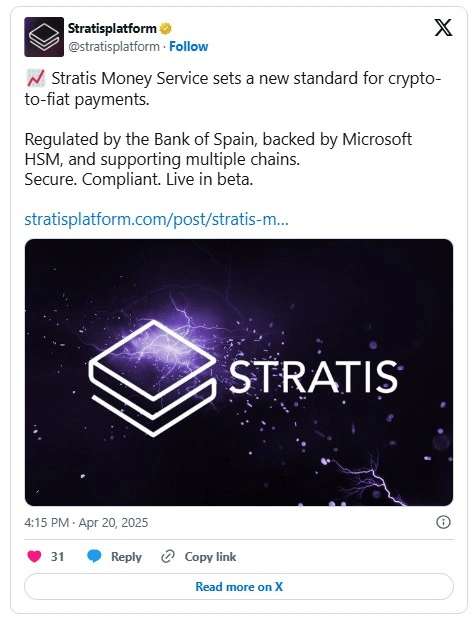Screen dimensions: 476x625
Task: Open the stratisplatform.com post link
Action: tap(156, 219)
